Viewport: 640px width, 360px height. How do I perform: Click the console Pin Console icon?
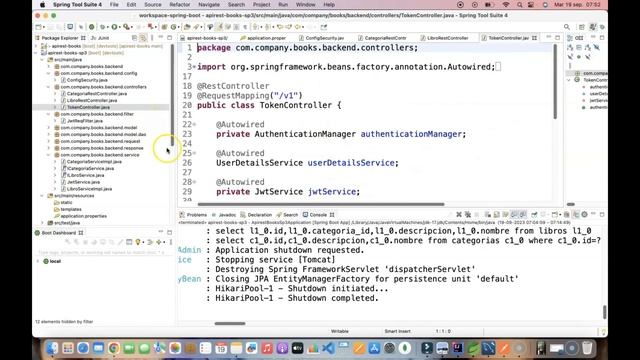pyautogui.click(x=534, y=214)
